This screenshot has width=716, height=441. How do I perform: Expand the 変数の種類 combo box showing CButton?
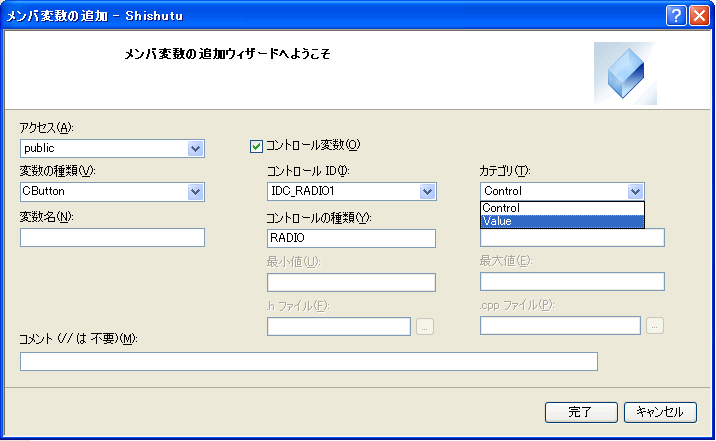pyautogui.click(x=195, y=192)
